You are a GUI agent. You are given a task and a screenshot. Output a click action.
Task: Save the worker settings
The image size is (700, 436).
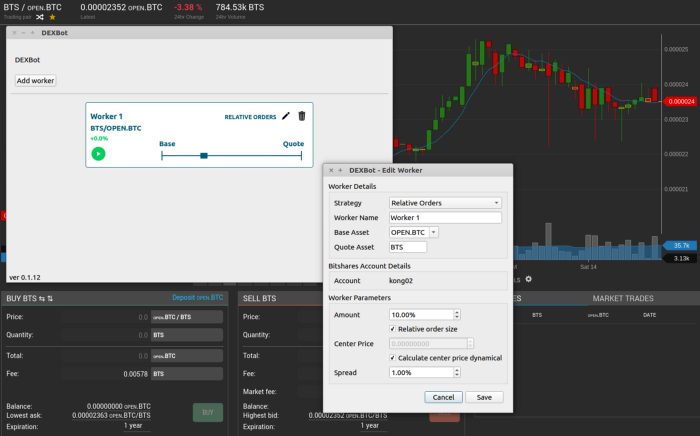tap(484, 397)
